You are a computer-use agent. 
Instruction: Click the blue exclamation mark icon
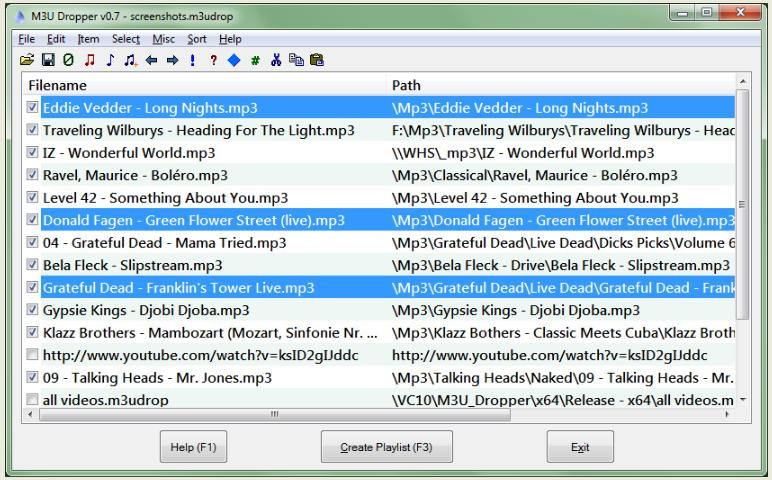[193, 60]
